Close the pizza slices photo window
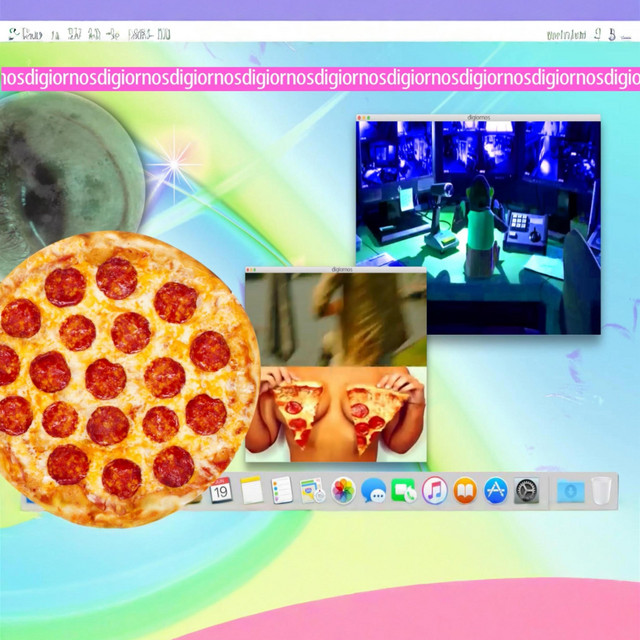 [x=248, y=270]
